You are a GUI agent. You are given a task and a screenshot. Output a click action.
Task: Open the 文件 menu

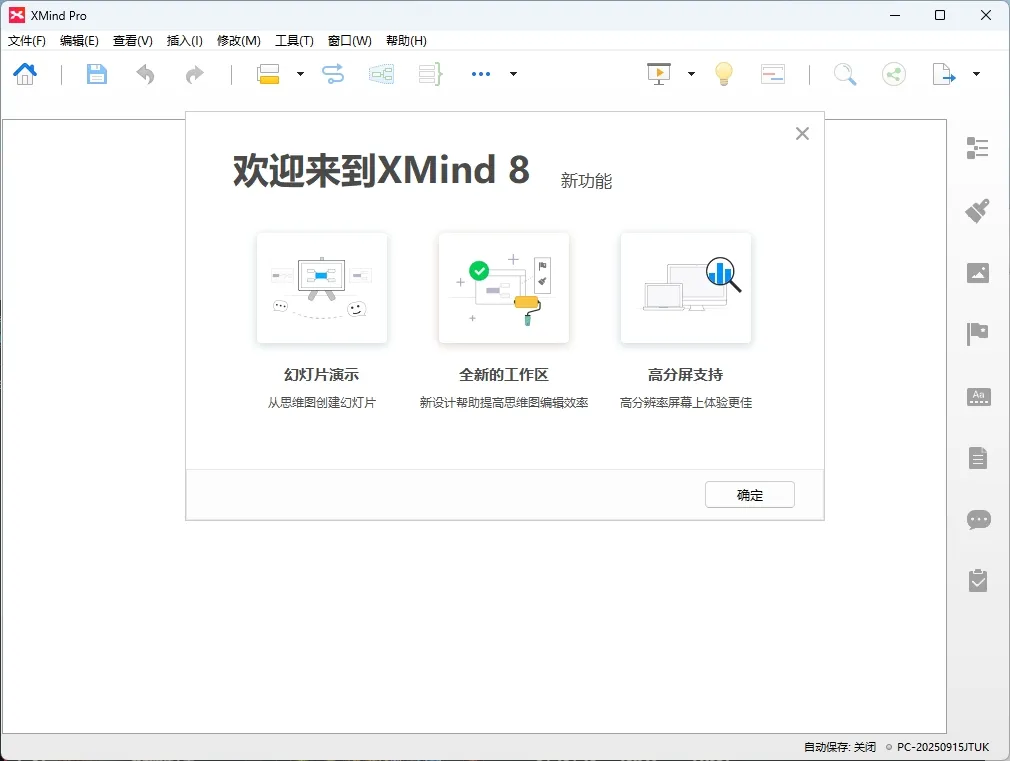pos(26,40)
